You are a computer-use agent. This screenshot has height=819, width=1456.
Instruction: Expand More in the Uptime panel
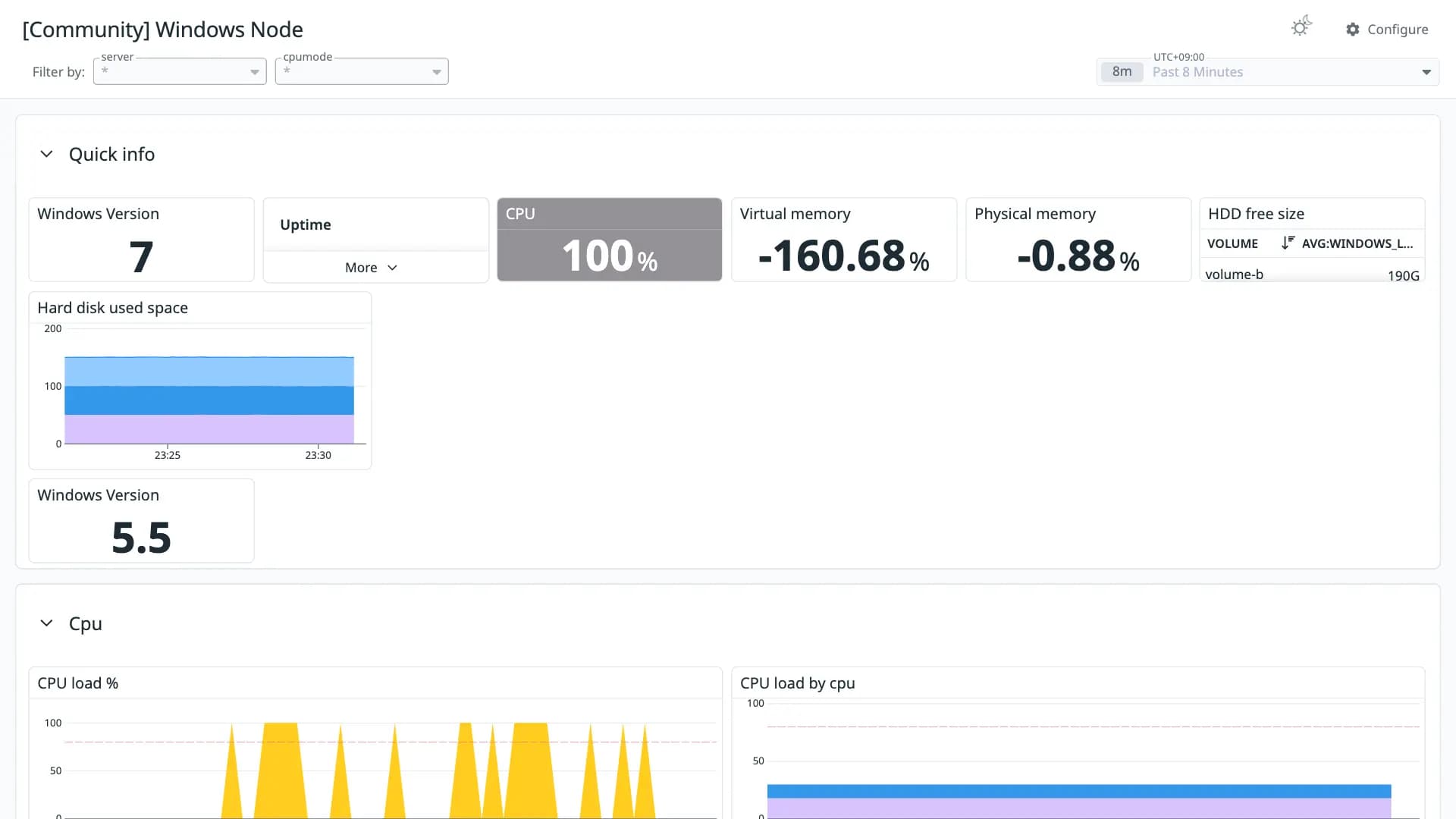(x=371, y=268)
